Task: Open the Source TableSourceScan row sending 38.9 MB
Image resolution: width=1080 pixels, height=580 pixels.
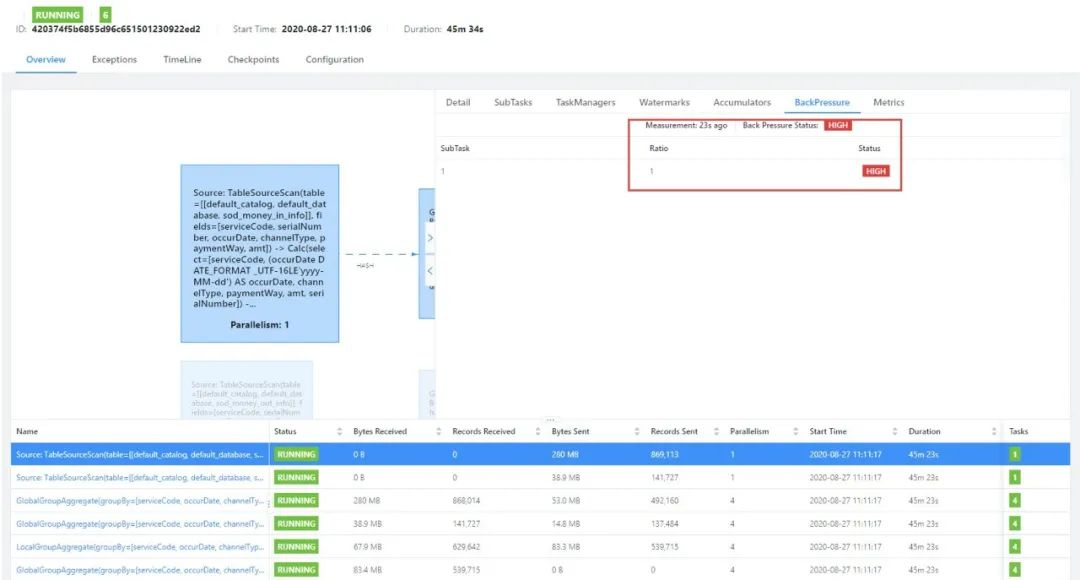Action: 140,477
